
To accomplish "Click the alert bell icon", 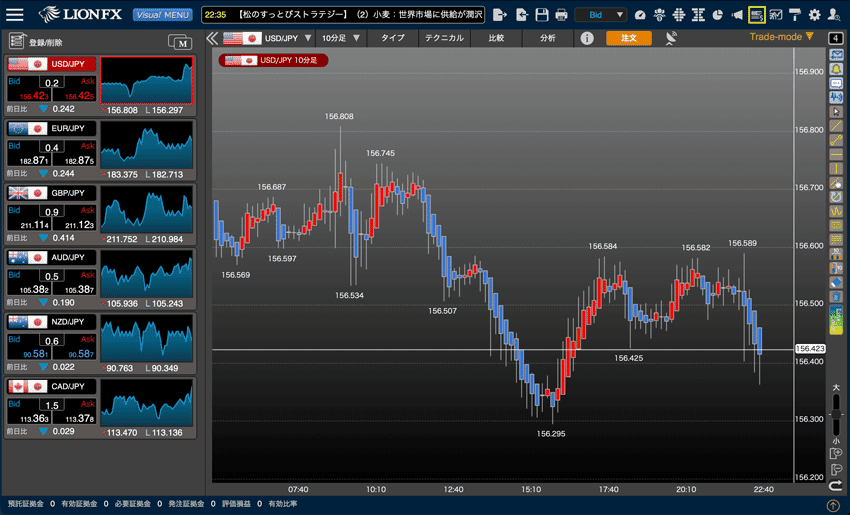I will pos(836,69).
